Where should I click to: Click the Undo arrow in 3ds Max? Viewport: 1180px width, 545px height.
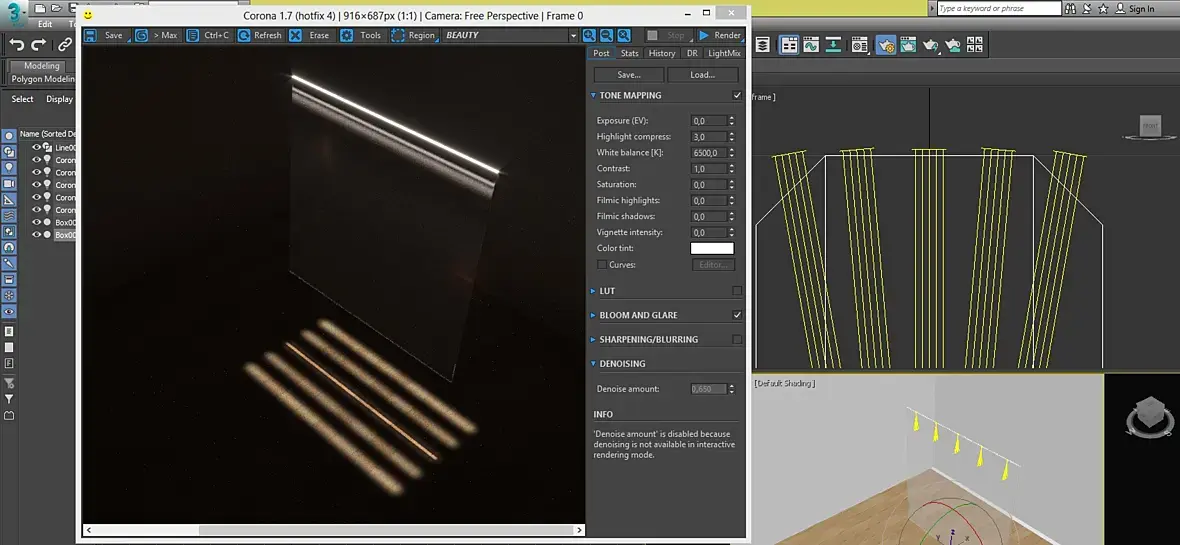(x=16, y=44)
